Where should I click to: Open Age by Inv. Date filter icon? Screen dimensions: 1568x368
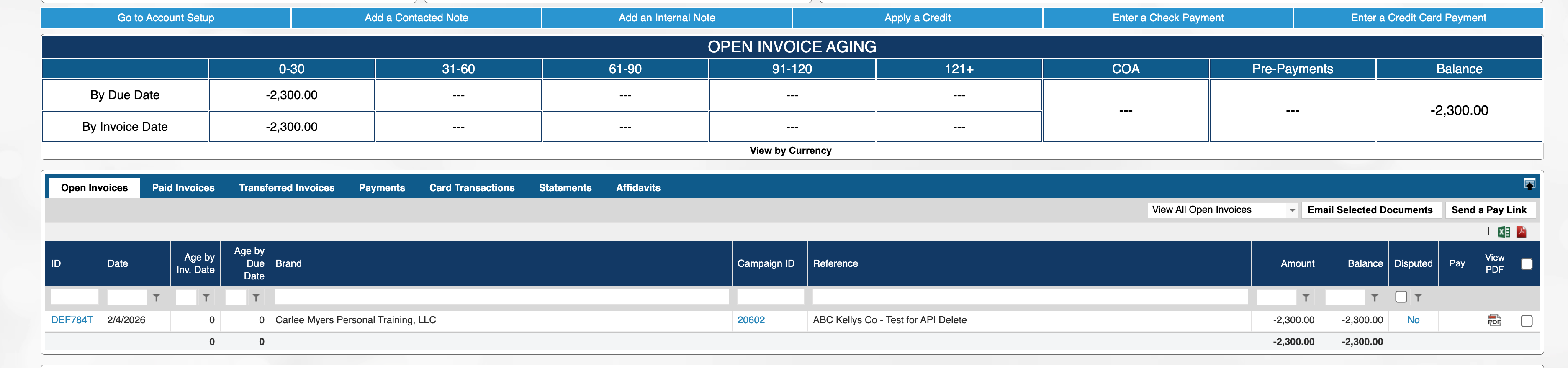pos(206,297)
